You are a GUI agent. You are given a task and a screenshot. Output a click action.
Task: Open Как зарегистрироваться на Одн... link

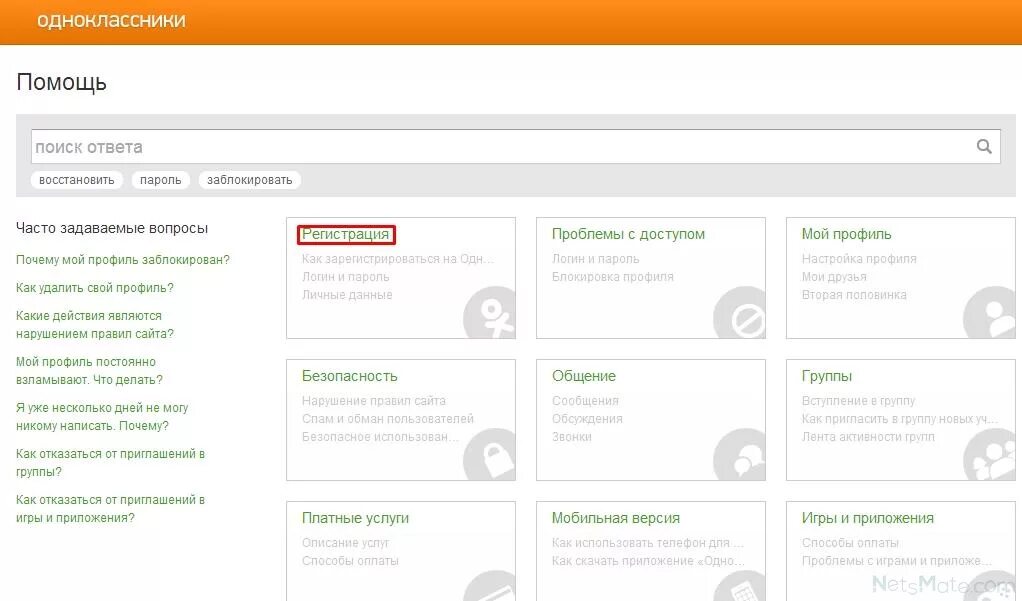coord(398,259)
